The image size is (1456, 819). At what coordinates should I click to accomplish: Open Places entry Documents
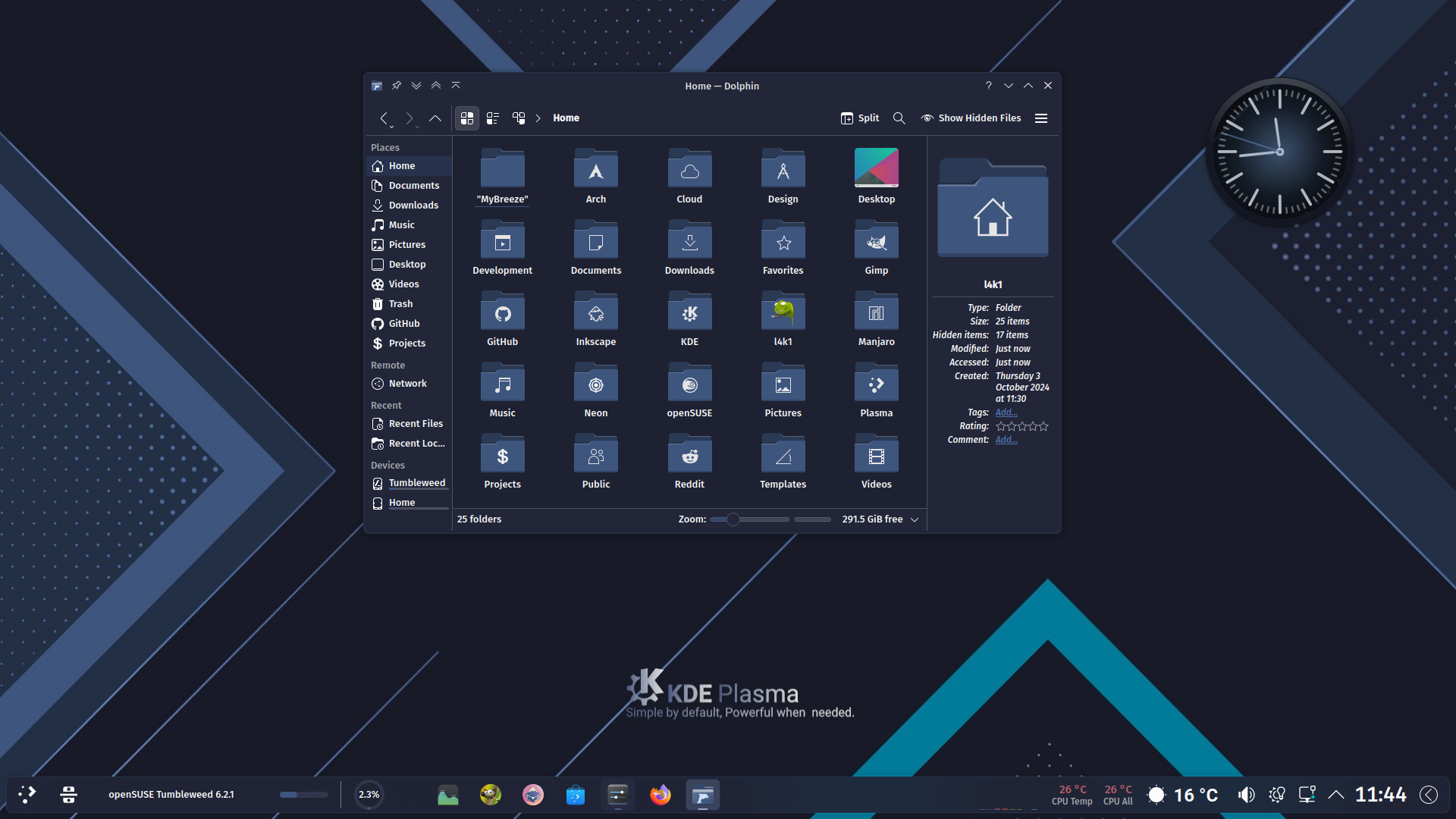pyautogui.click(x=409, y=186)
